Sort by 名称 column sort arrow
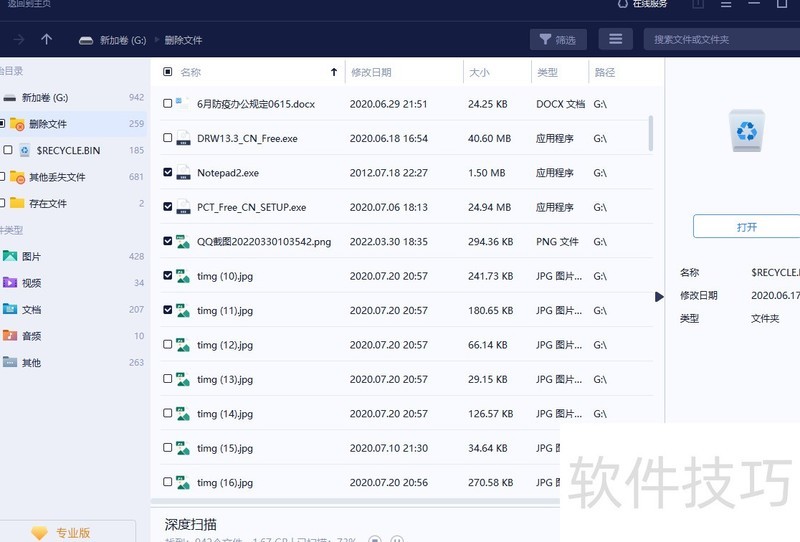800x542 pixels. (x=333, y=72)
